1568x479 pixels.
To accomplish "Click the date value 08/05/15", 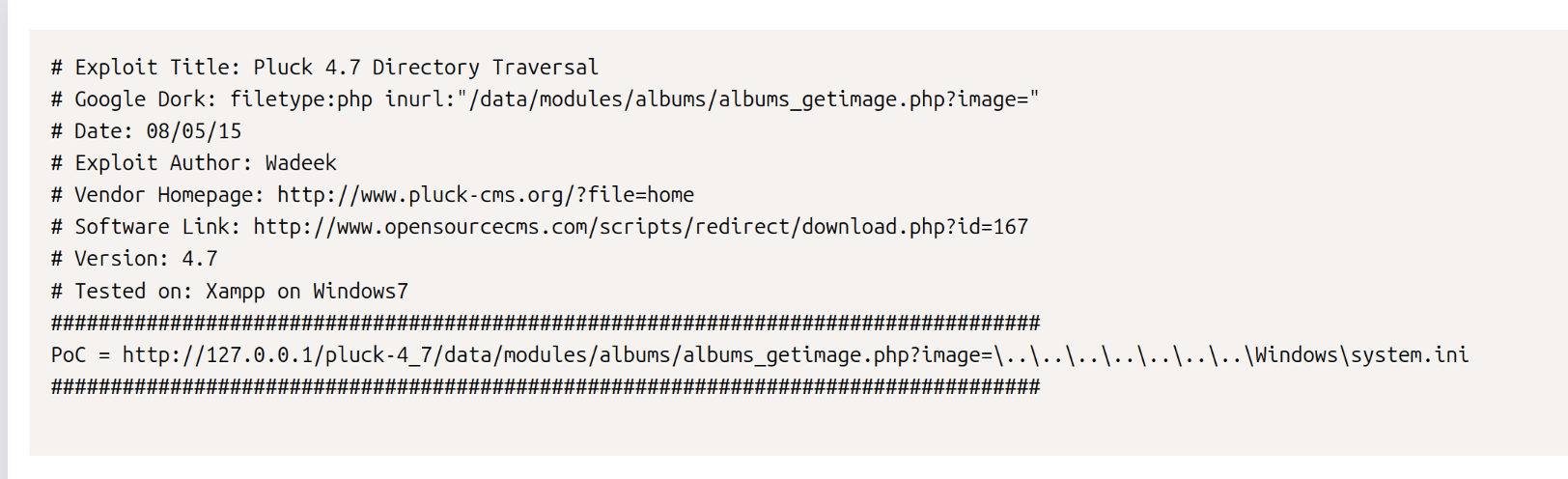I will (194, 130).
